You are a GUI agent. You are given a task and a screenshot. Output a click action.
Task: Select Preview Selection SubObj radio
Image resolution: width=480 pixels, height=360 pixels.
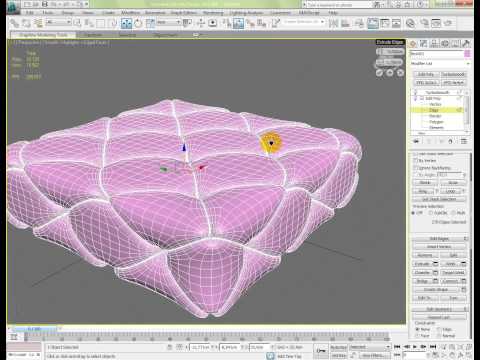(x=431, y=213)
